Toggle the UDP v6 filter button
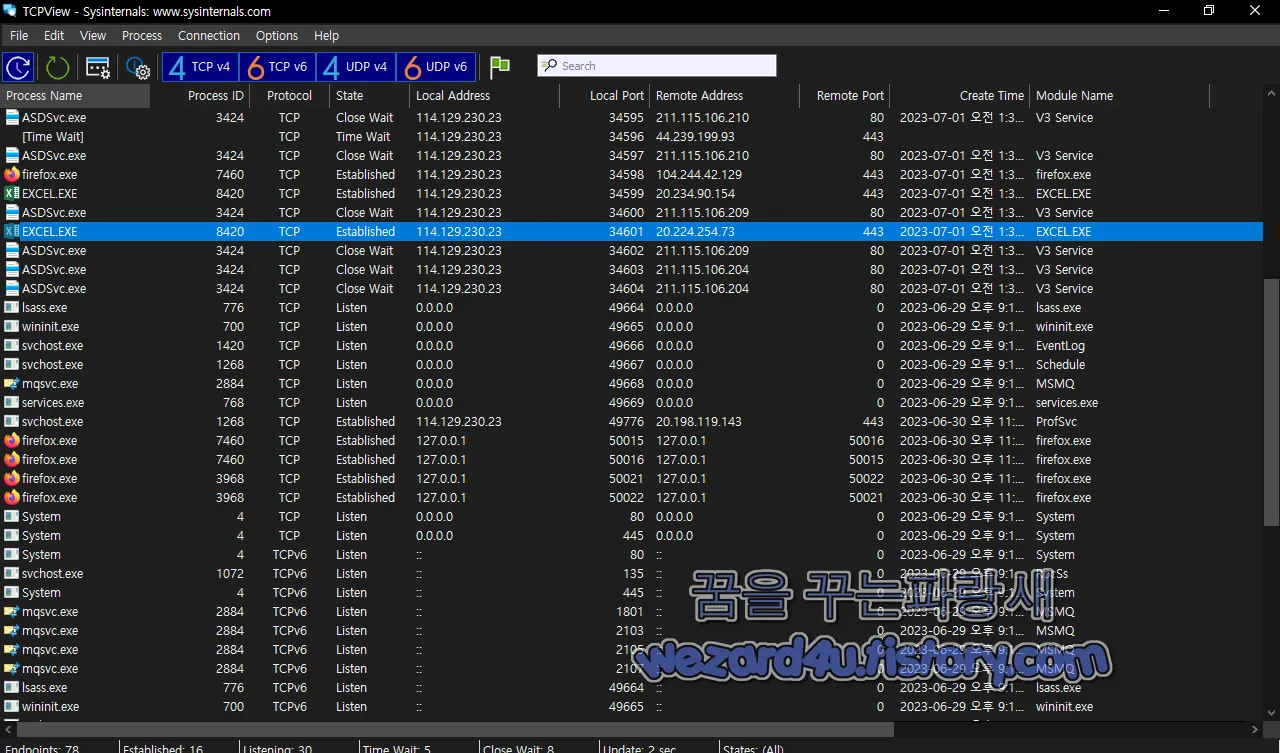This screenshot has height=753, width=1280. point(436,67)
